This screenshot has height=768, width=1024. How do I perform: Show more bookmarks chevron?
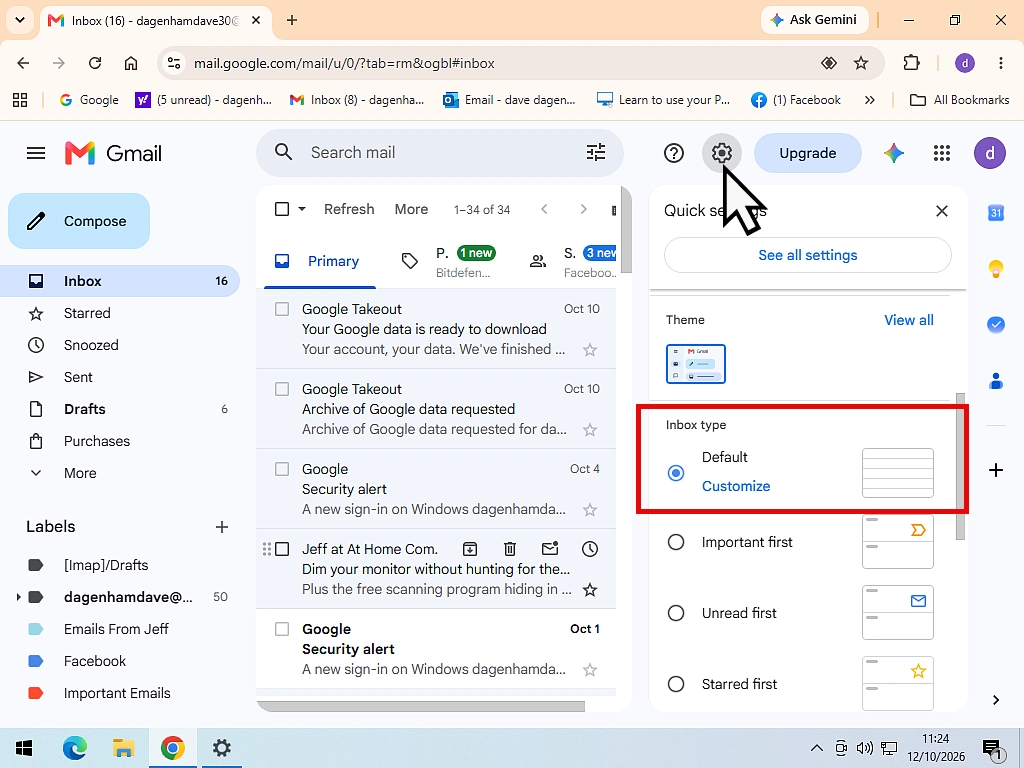click(x=869, y=100)
